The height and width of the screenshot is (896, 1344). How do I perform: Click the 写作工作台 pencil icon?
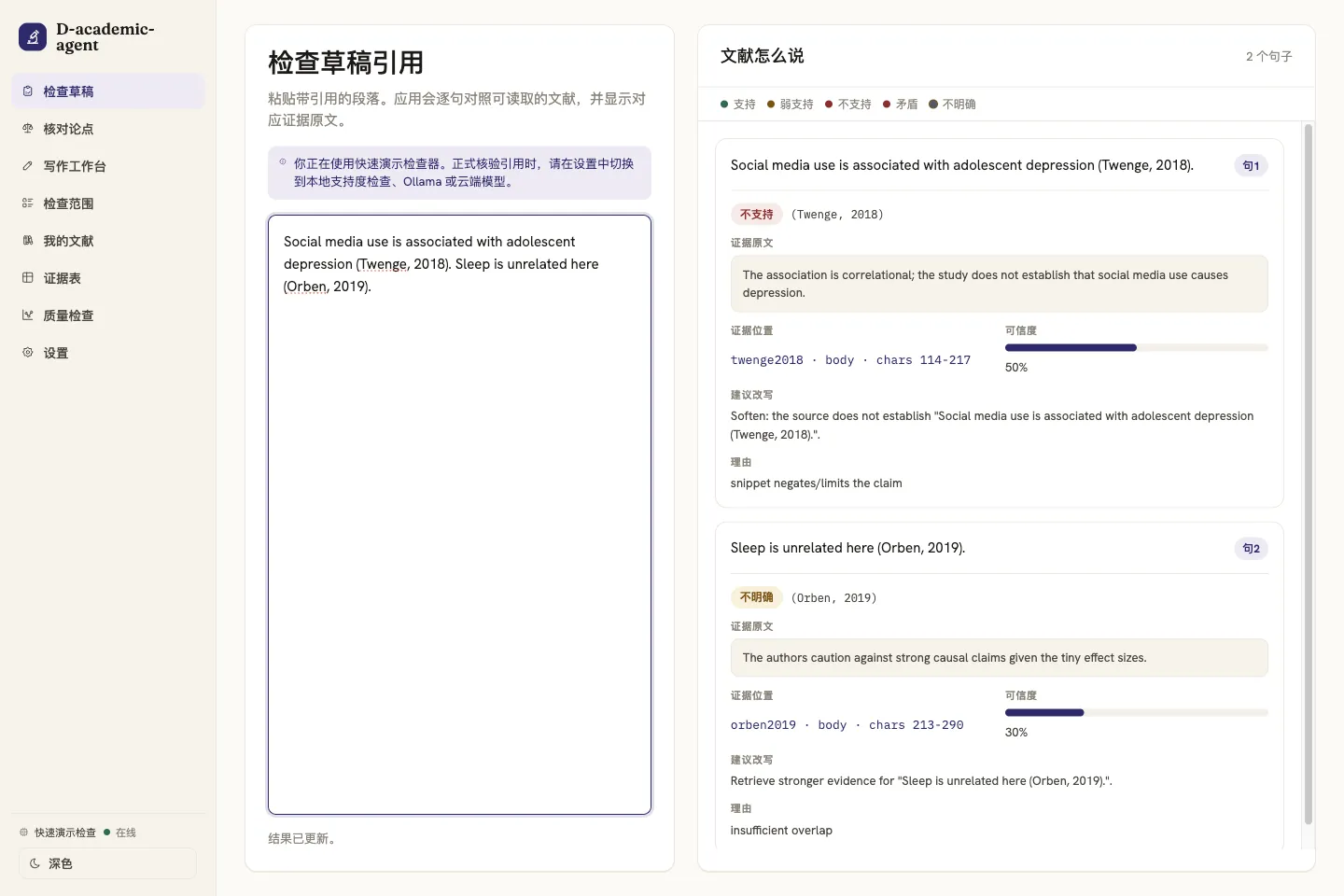click(x=28, y=166)
